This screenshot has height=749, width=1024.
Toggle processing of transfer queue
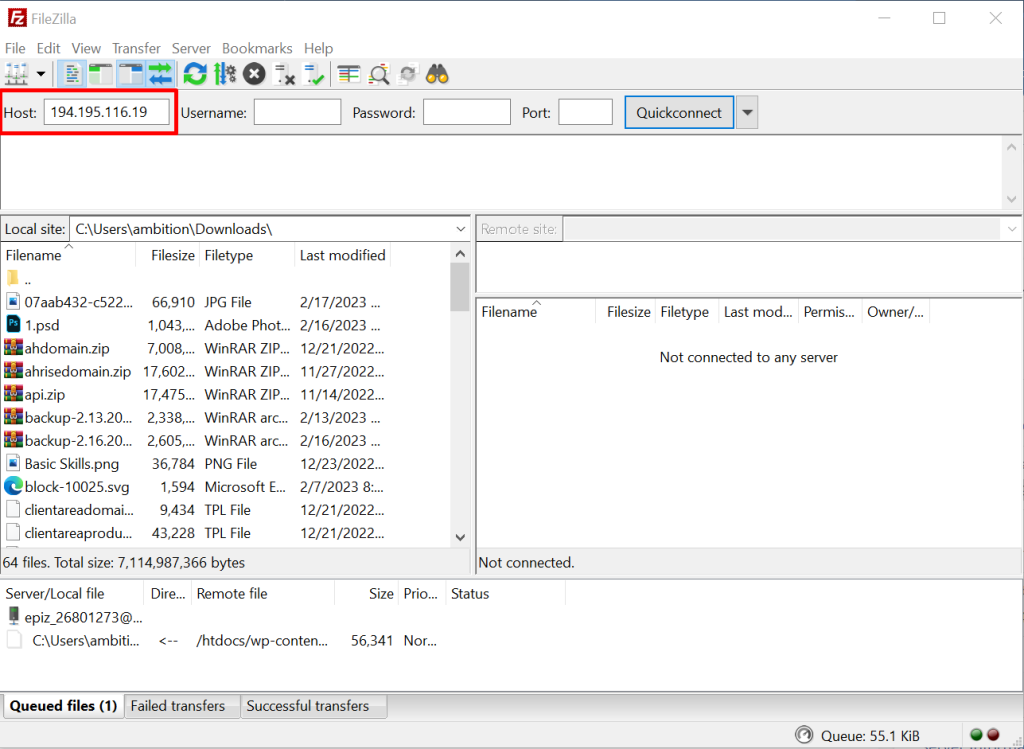click(x=225, y=74)
